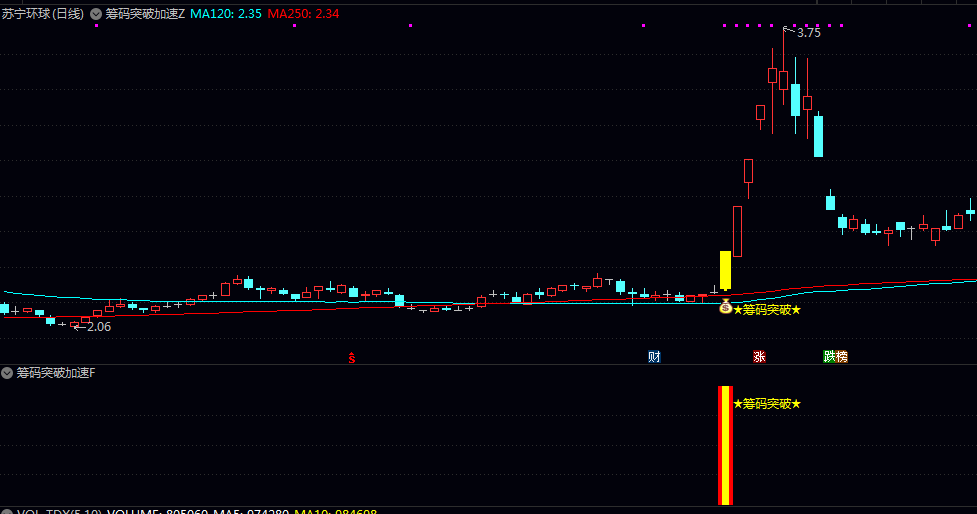Screen dimensions: 977x514
Task: Click the money bag signal icon
Action: [x=725, y=307]
